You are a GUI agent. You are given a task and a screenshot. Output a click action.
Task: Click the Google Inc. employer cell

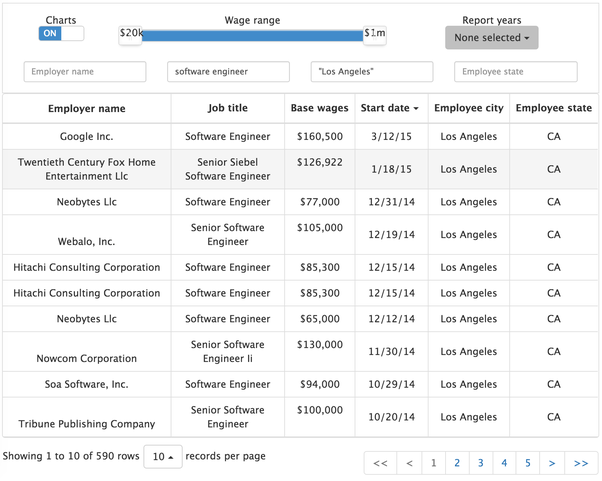pyautogui.click(x=87, y=137)
